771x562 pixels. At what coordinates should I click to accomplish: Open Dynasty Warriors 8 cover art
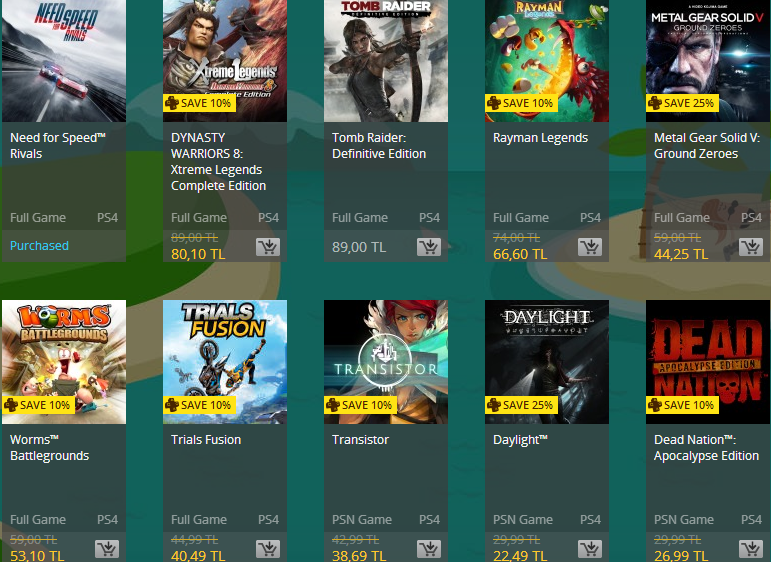coord(225,61)
